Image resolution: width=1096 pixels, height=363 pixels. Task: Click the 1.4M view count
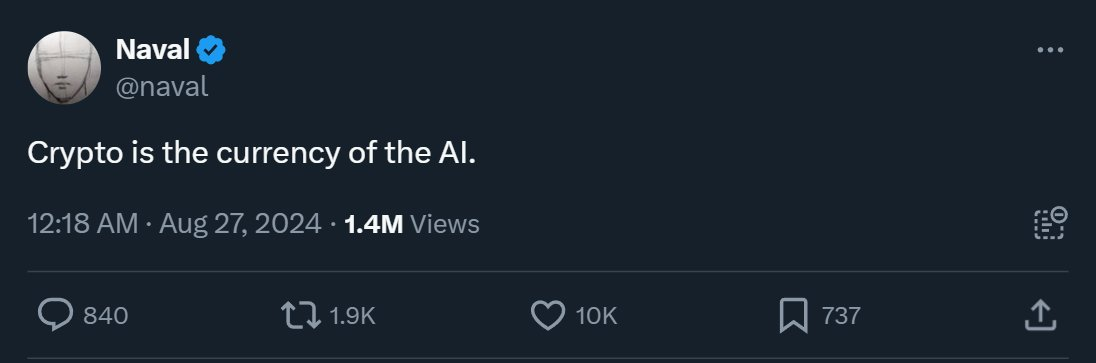pos(374,224)
